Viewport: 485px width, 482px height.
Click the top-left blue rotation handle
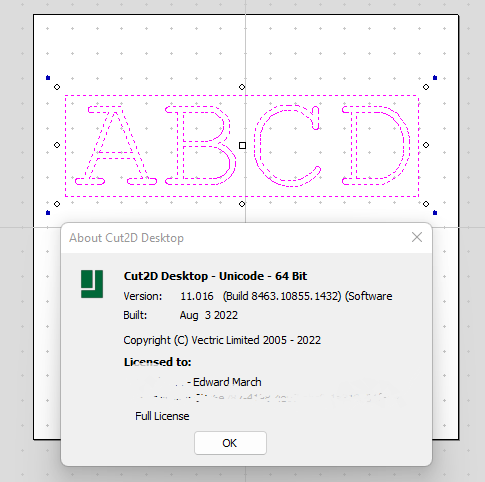[x=48, y=78]
